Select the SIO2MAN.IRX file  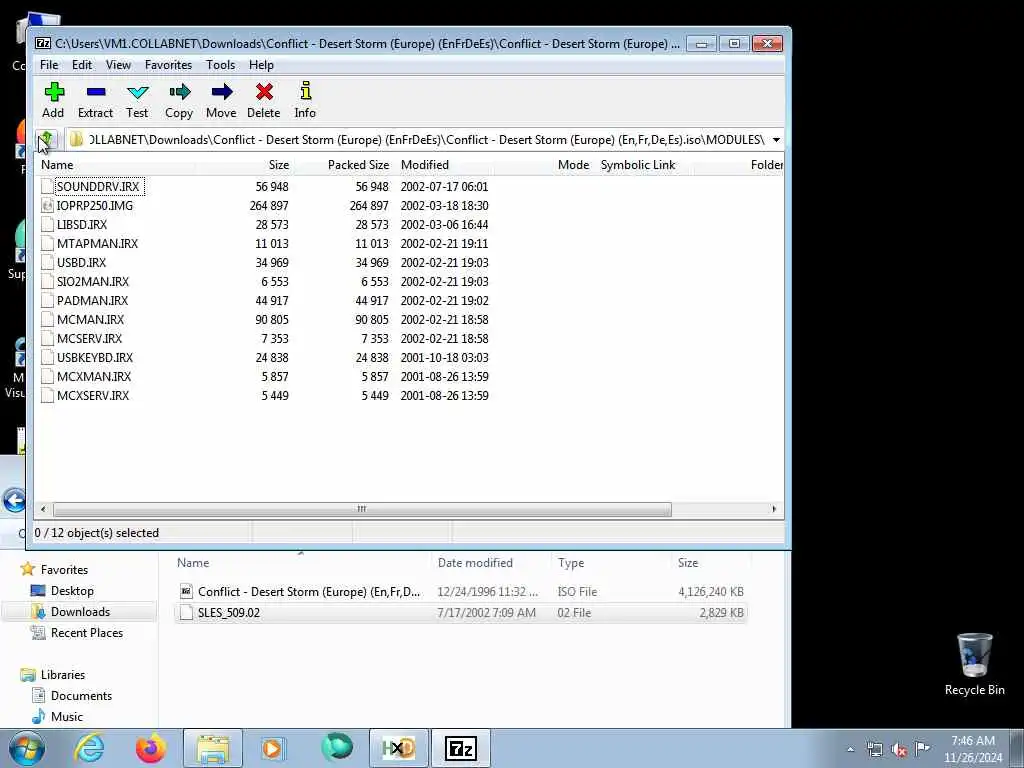[x=93, y=281]
